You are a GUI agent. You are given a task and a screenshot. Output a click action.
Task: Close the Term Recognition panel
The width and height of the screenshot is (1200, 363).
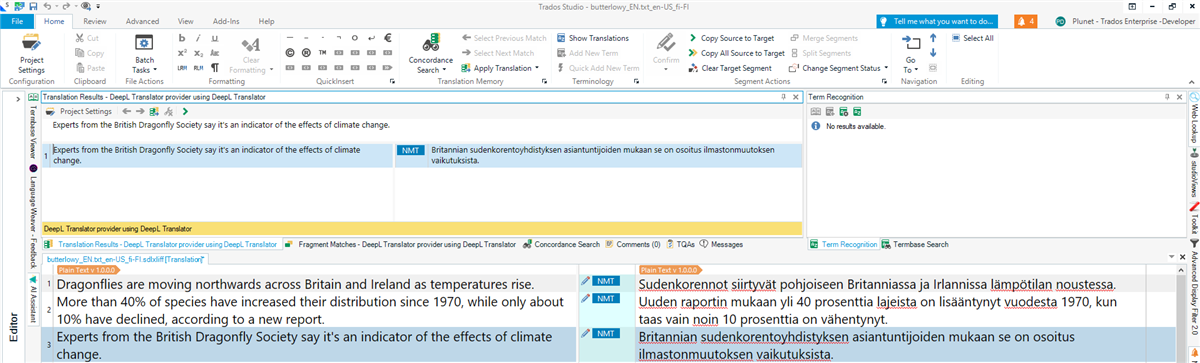point(1180,96)
